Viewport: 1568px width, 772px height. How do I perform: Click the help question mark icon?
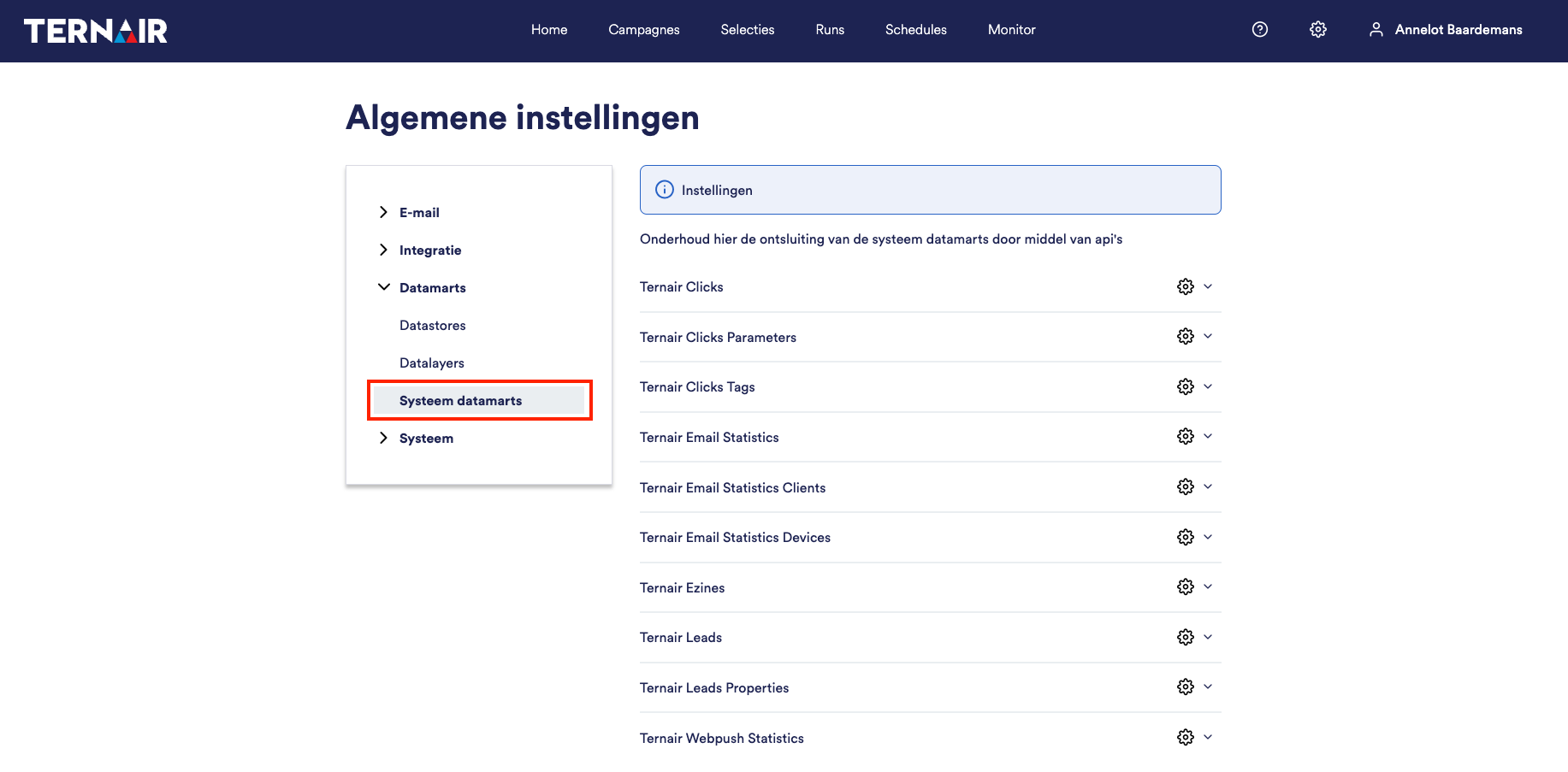coord(1259,30)
